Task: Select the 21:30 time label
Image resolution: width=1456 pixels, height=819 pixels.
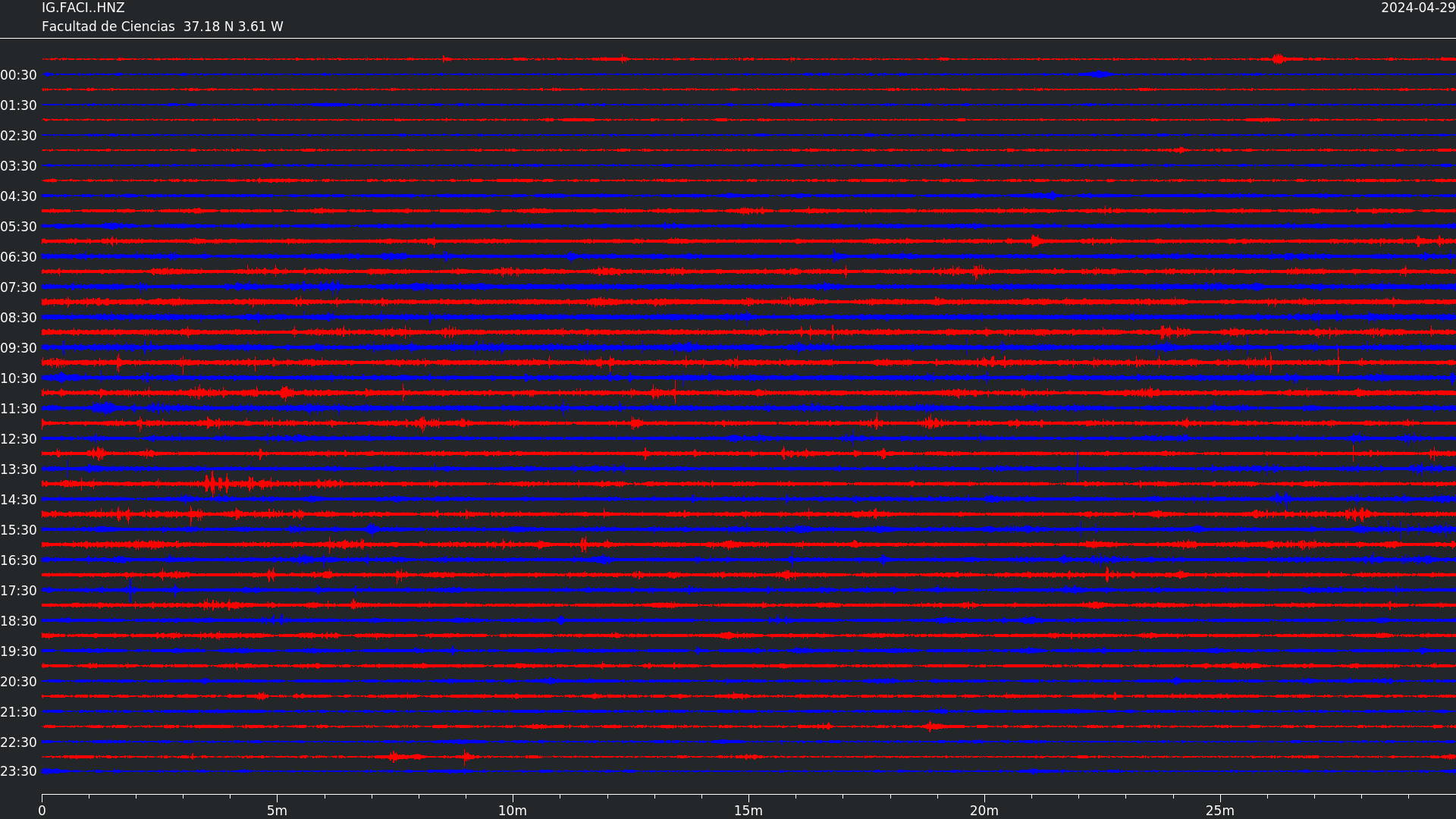Action: 19,712
